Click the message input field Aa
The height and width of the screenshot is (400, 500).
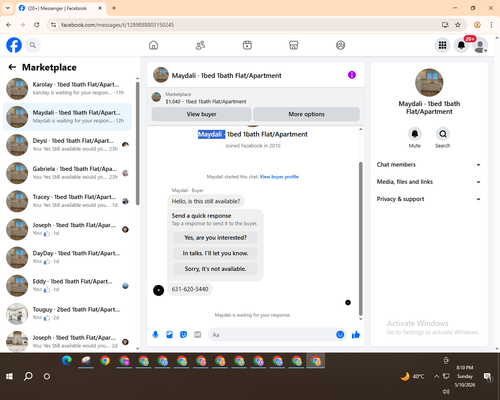click(x=272, y=335)
